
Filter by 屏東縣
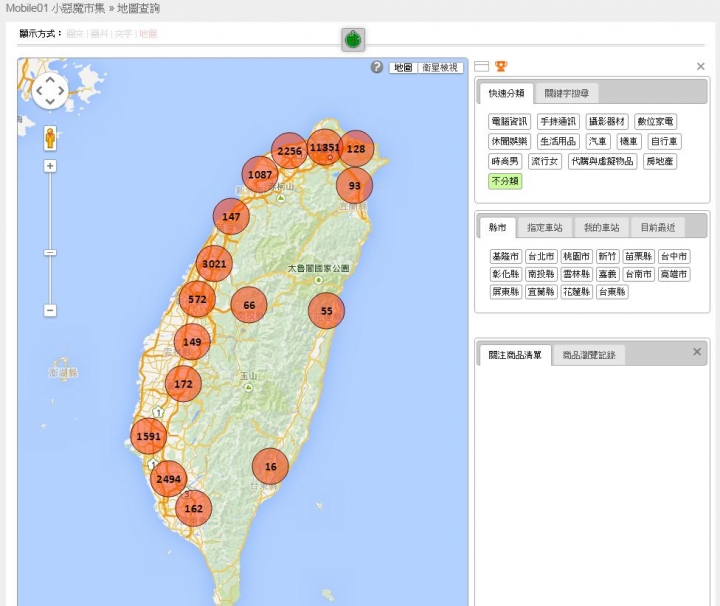506,292
